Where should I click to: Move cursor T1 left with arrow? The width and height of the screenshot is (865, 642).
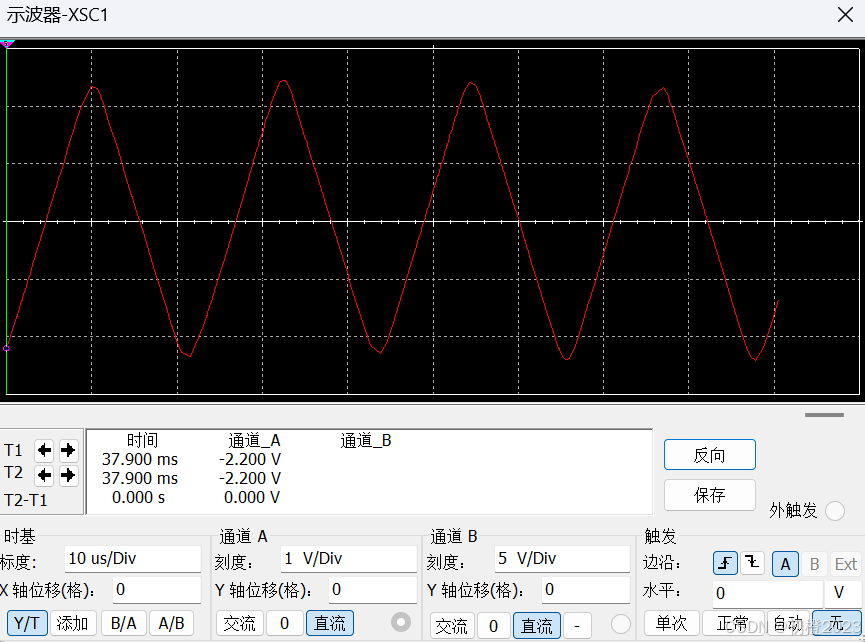(x=44, y=451)
